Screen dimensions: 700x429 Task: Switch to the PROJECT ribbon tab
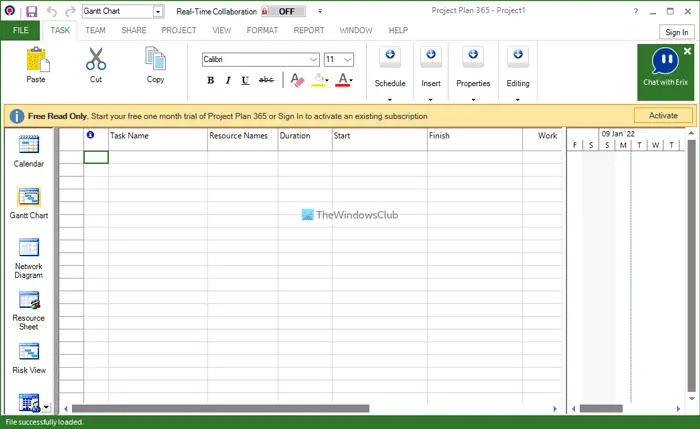(x=179, y=31)
